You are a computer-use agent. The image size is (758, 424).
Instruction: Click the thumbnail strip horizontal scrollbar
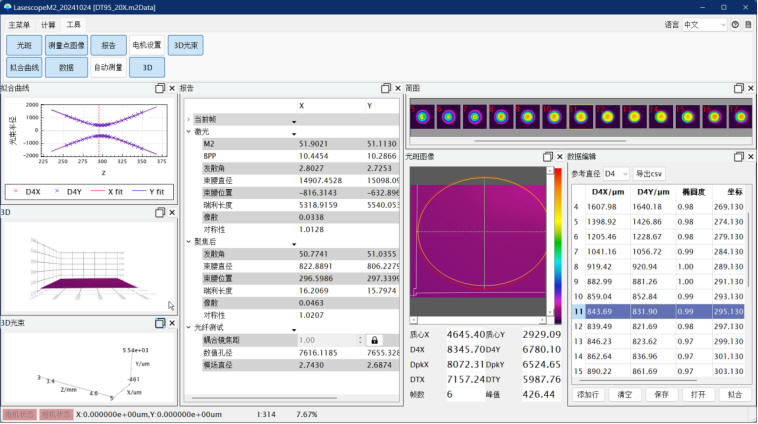[x=550, y=141]
